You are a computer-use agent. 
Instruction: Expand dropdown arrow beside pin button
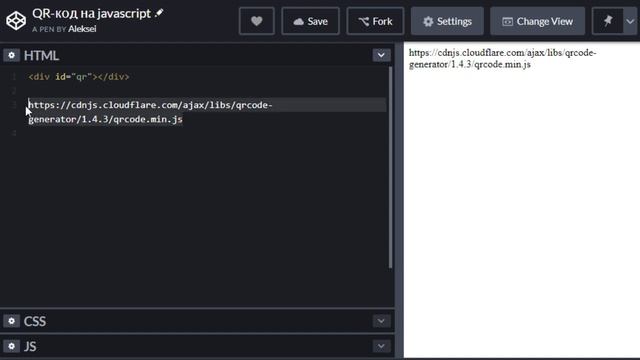coord(630,21)
